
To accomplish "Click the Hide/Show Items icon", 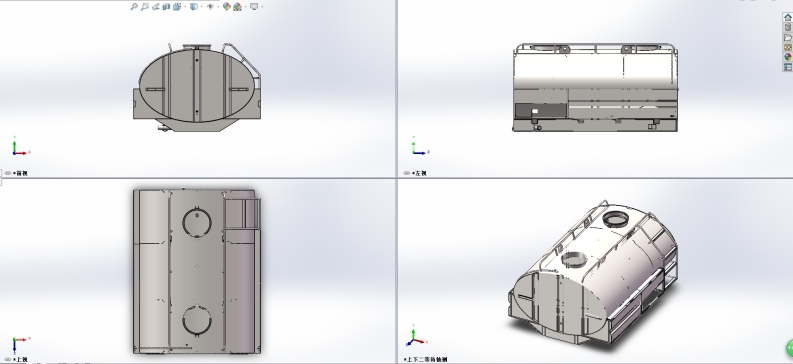I will [x=210, y=7].
